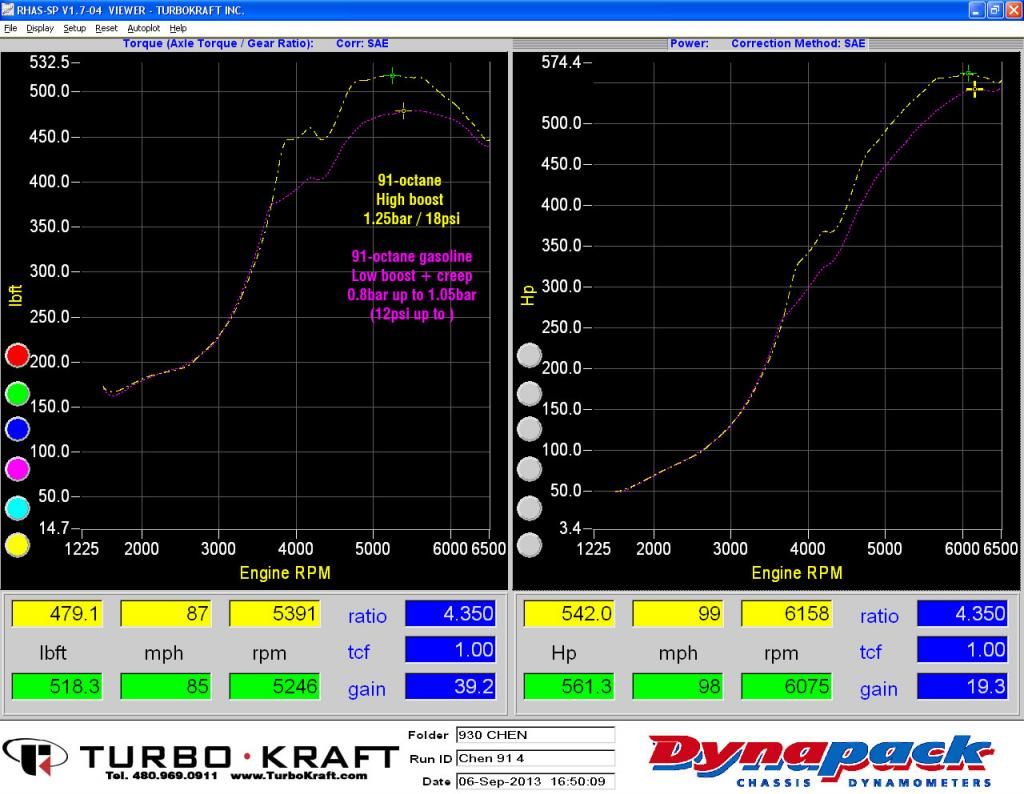Toggle the green run circle on torque graph

click(17, 393)
